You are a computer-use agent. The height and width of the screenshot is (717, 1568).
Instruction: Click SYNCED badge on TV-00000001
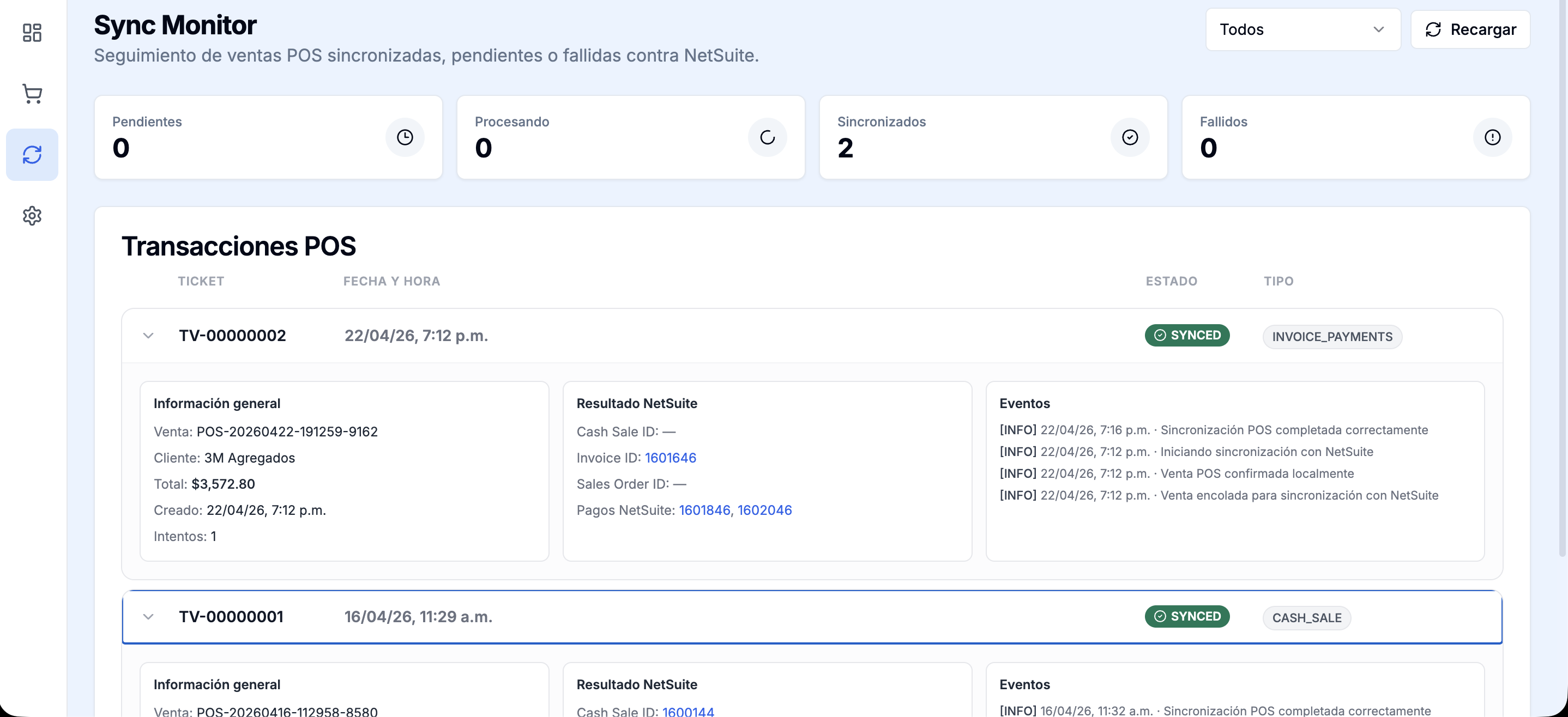1186,616
